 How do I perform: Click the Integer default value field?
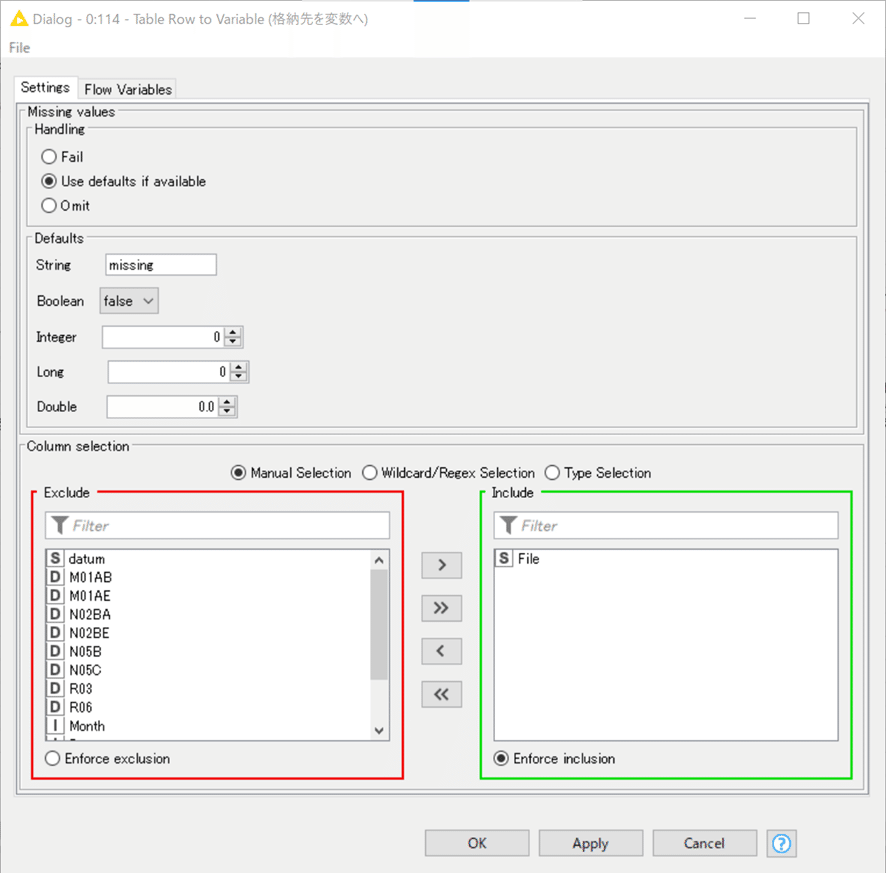tap(163, 337)
